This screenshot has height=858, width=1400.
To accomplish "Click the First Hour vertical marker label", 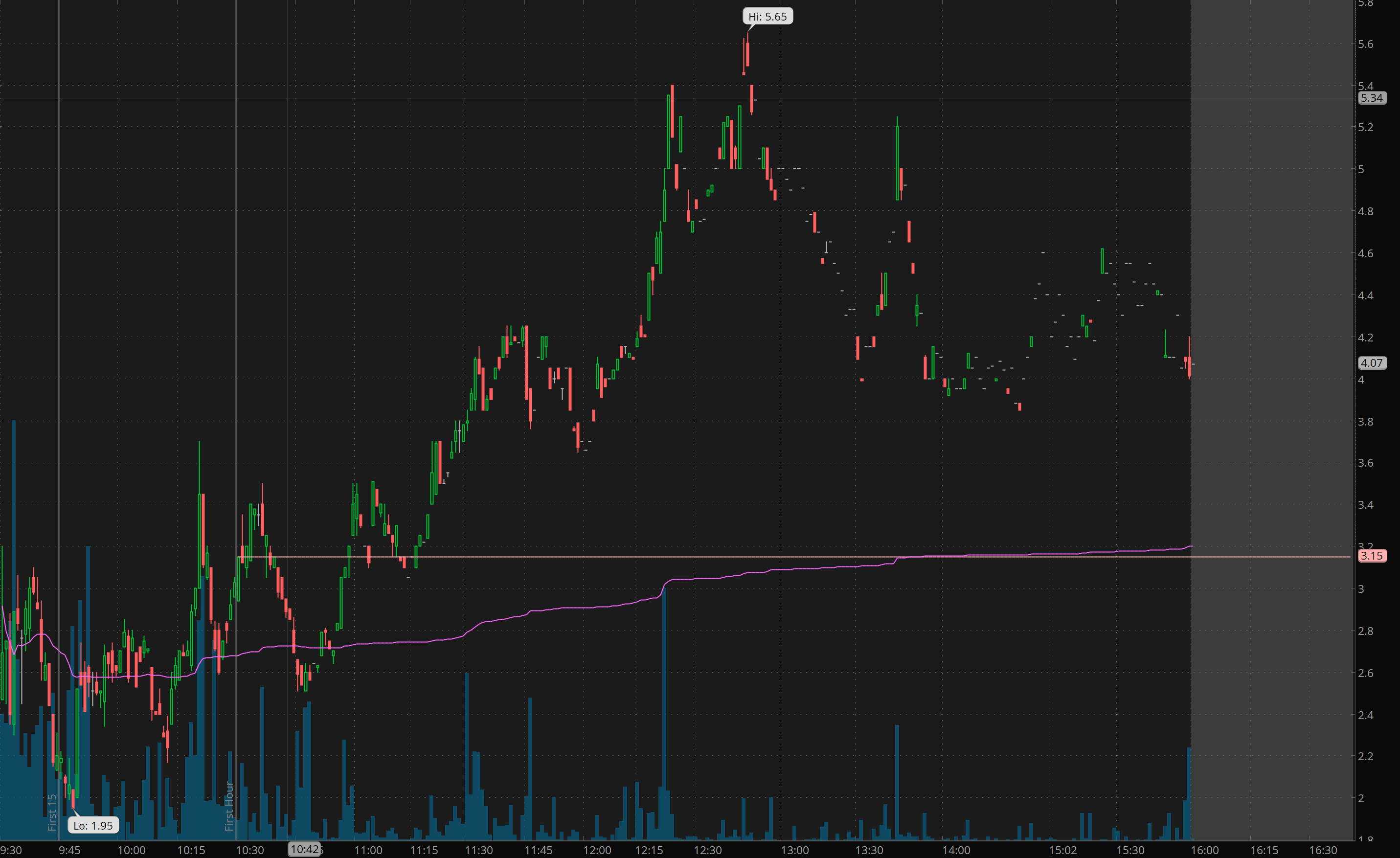I will pos(229,806).
